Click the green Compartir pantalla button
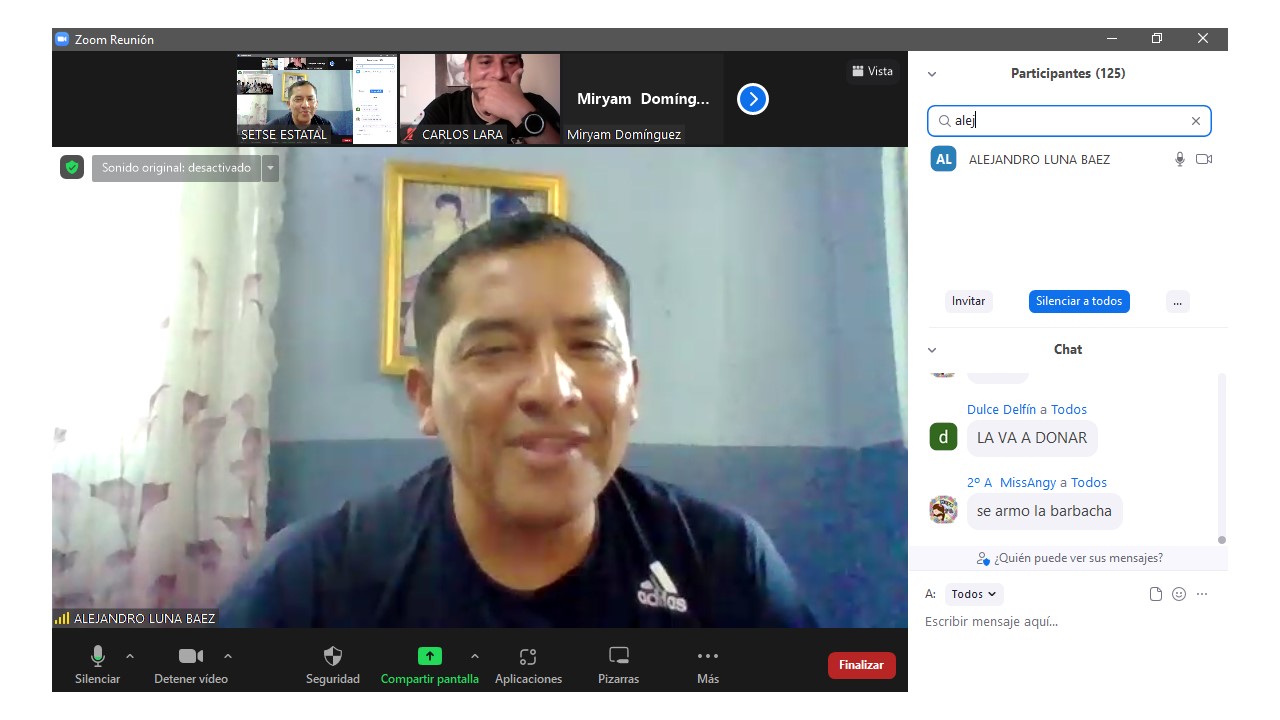The image size is (1280, 720). coord(429,665)
